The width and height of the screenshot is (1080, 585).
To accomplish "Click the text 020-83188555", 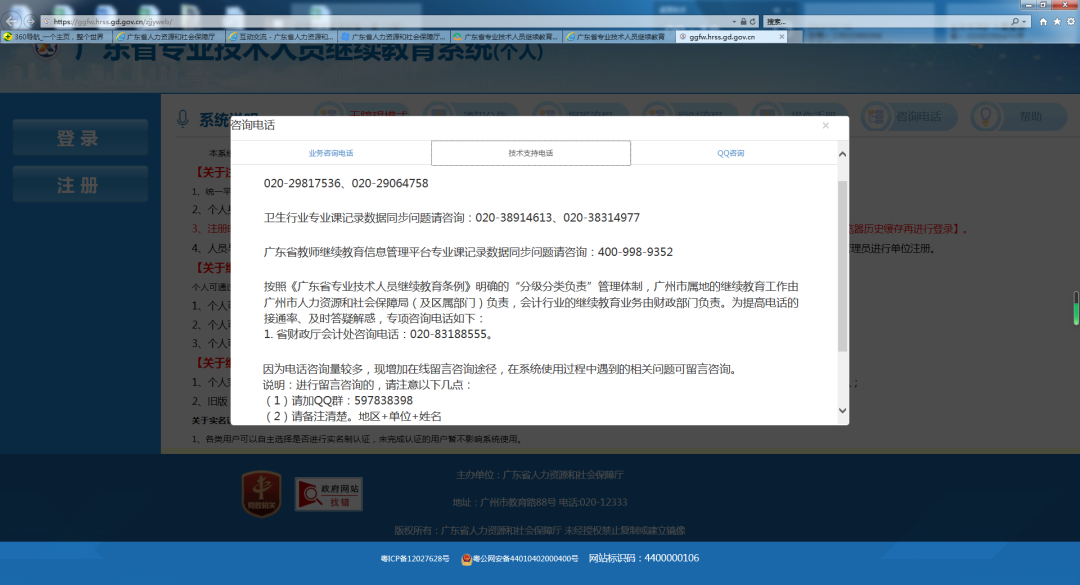I will pyautogui.click(x=448, y=334).
